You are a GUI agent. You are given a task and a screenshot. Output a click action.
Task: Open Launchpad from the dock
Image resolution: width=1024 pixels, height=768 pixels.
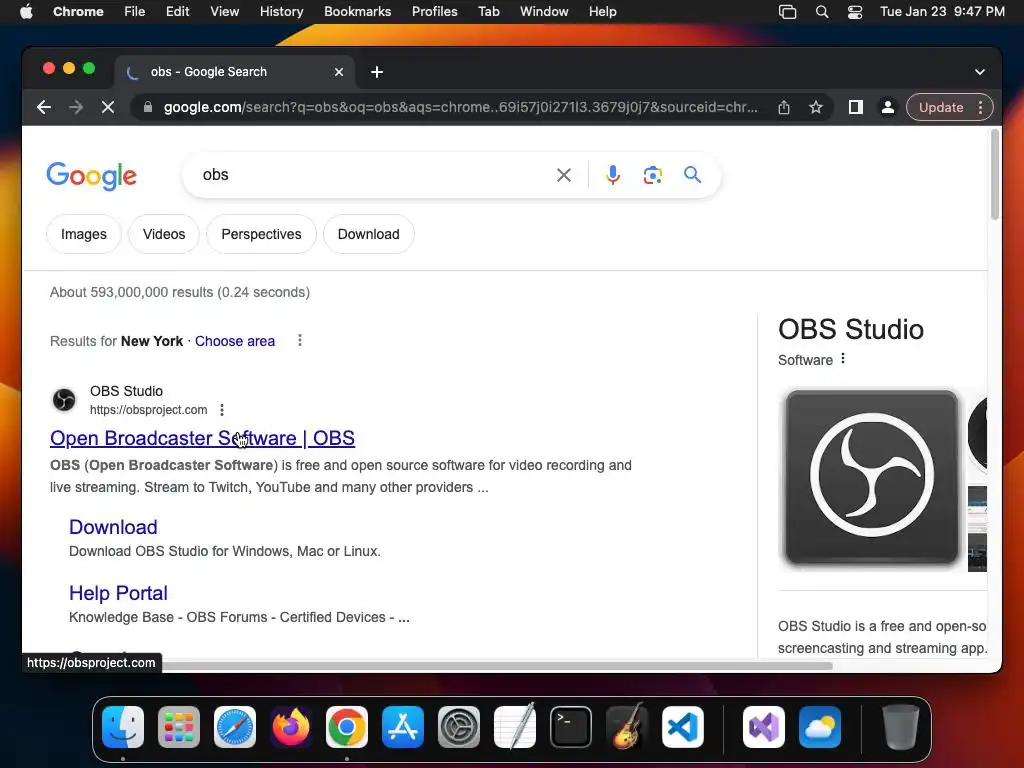(x=179, y=727)
